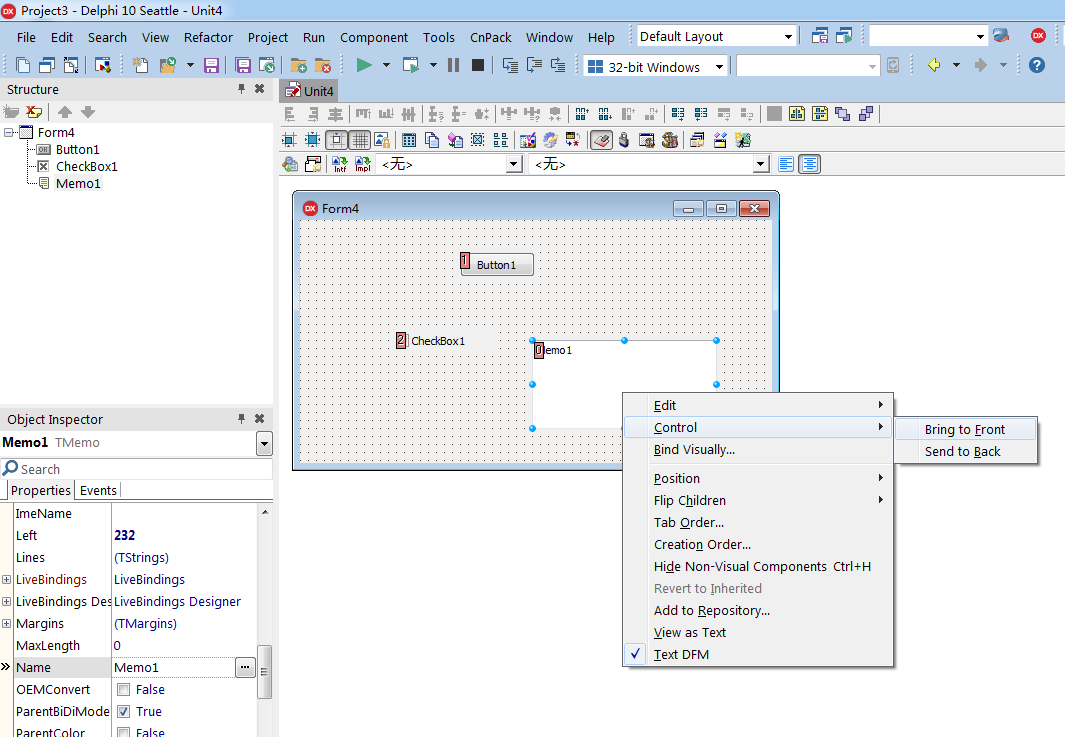This screenshot has width=1065, height=737.
Task: Open the Component menu
Action: click(374, 37)
